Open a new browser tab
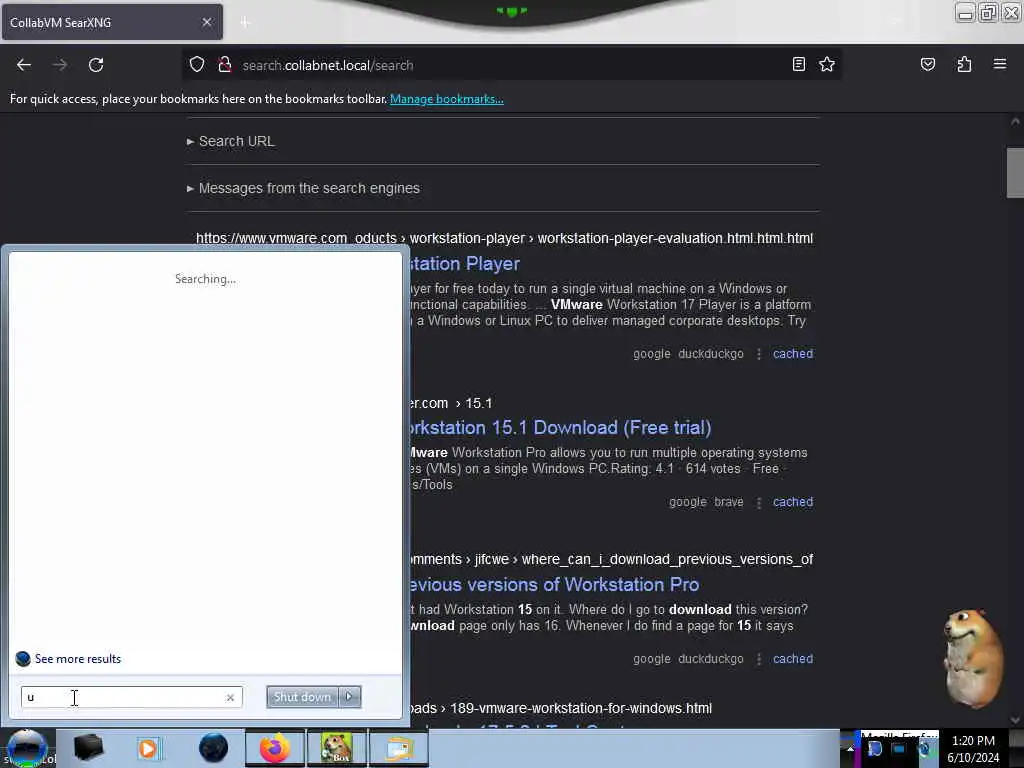 (245, 23)
